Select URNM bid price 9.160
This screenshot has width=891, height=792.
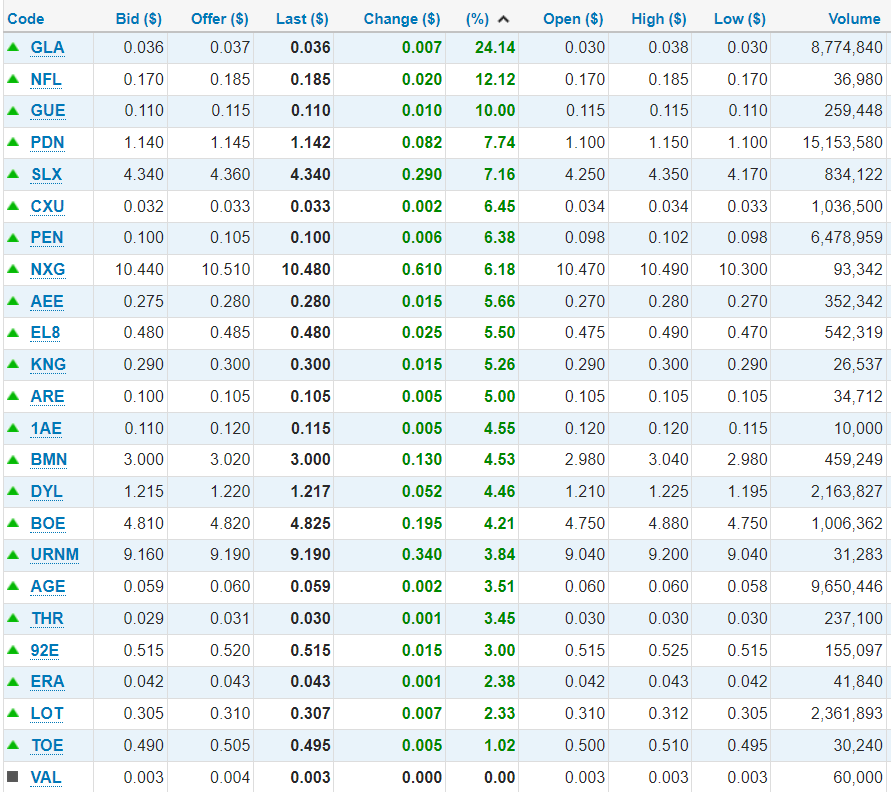pyautogui.click(x=143, y=555)
